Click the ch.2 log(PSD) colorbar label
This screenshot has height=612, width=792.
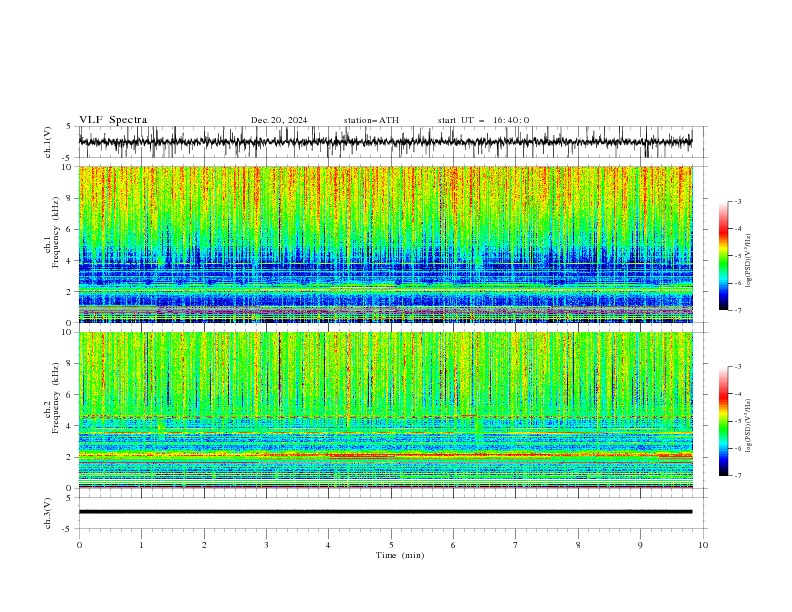pos(748,426)
